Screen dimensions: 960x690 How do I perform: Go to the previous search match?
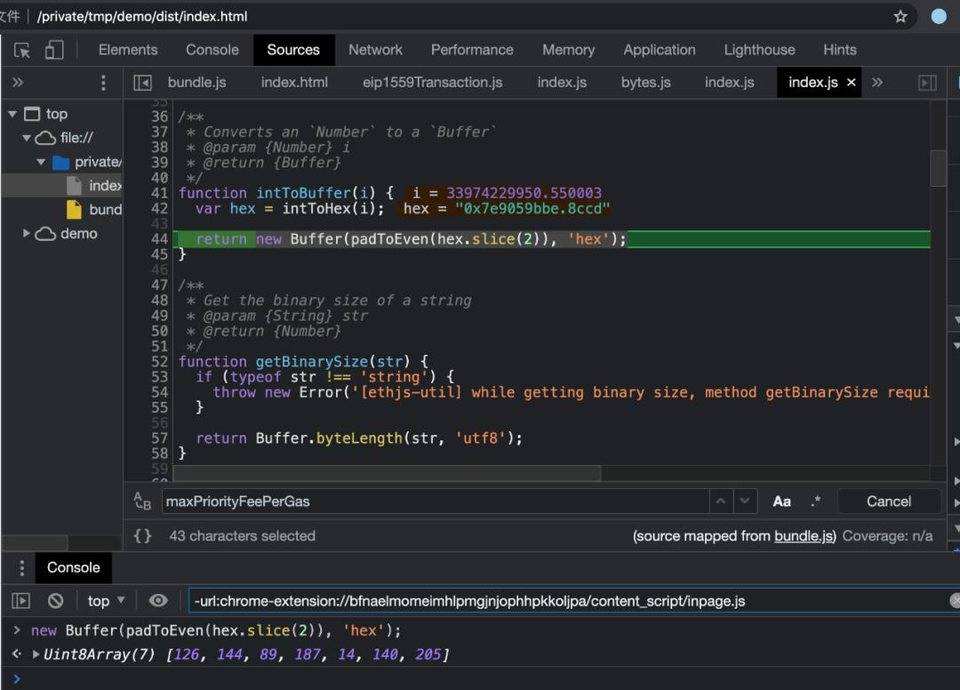pos(721,501)
